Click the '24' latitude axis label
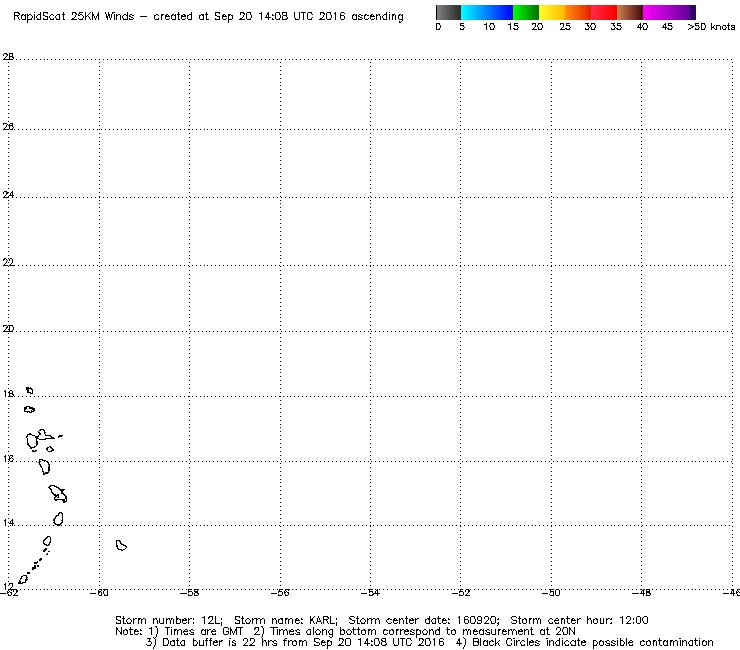740x650 pixels. (8, 194)
